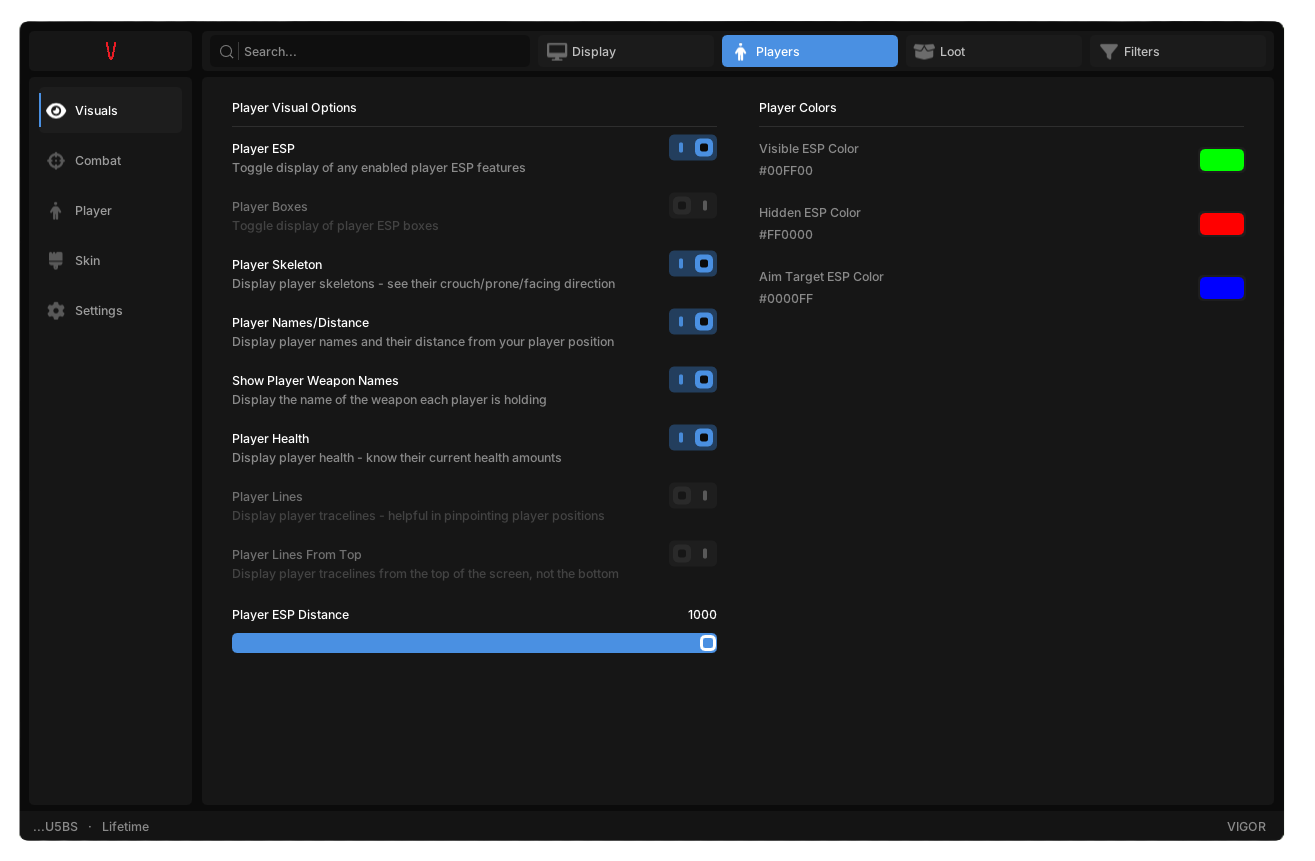
Task: Click the Player Visual Options heading
Action: pos(294,108)
